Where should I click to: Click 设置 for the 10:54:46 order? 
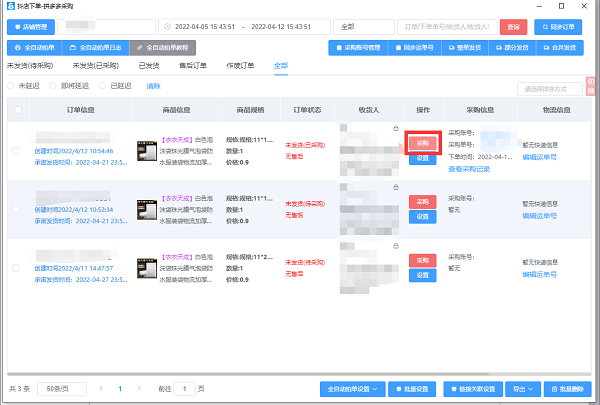click(x=423, y=158)
